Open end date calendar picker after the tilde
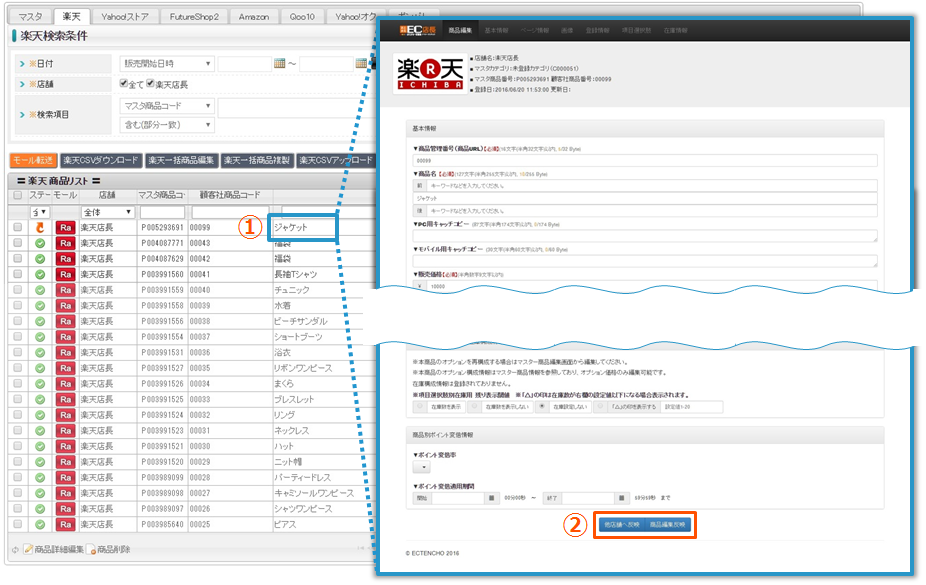926x585 pixels. [361, 63]
